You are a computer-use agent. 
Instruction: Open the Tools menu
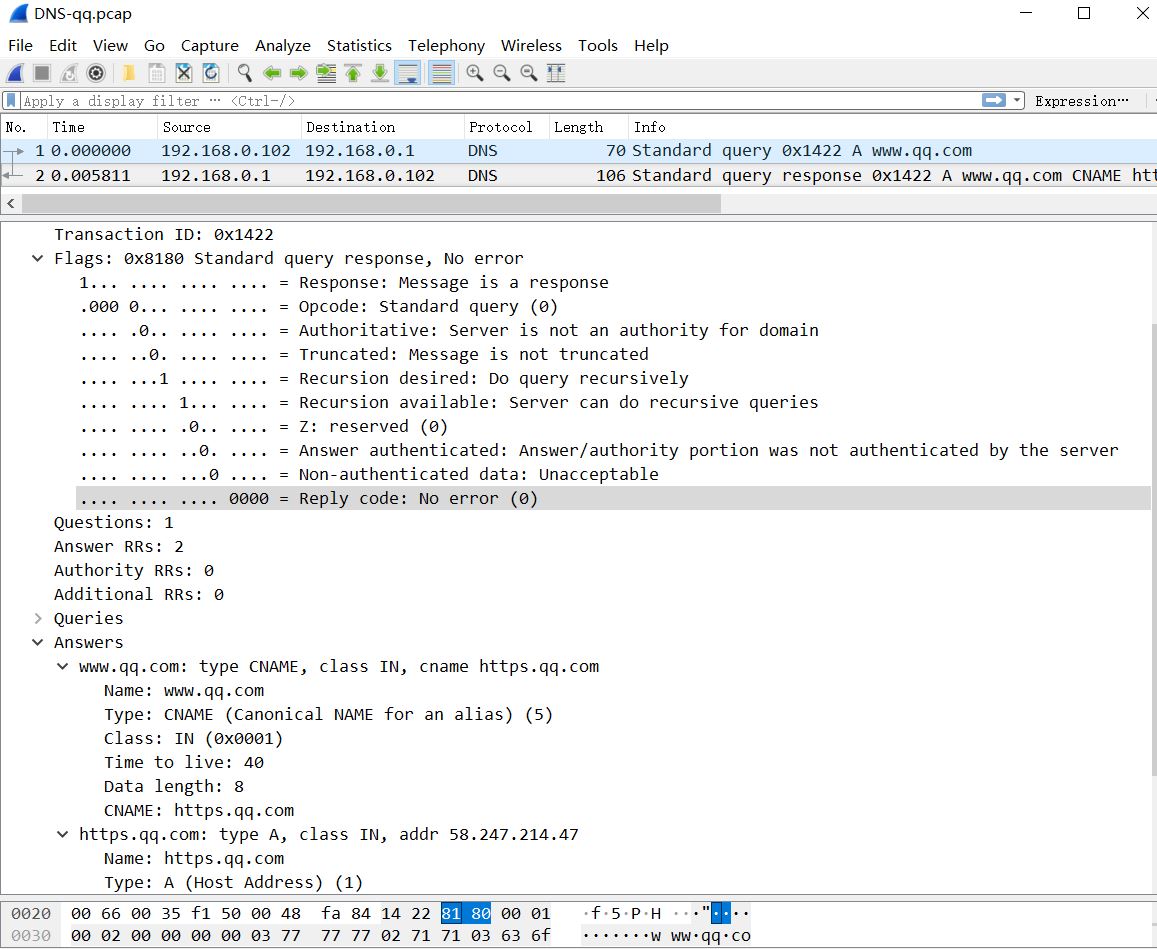click(598, 46)
